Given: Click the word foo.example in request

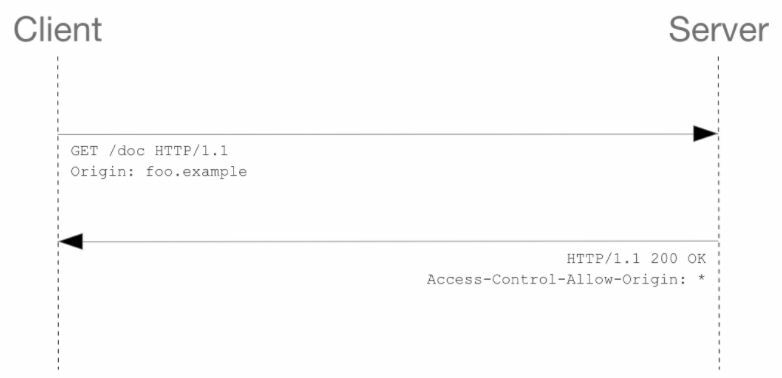Looking at the screenshot, I should [196, 172].
